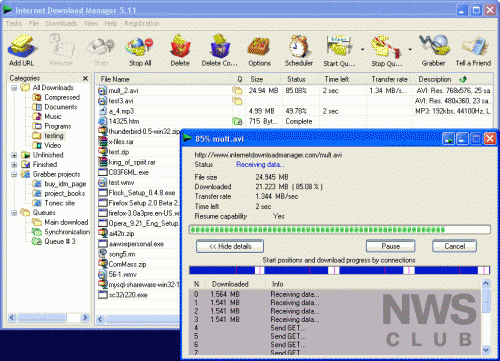Viewport: 500px width, 361px height.
Task: Click the connections list scroll down arrow
Action: pyautogui.click(x=486, y=350)
